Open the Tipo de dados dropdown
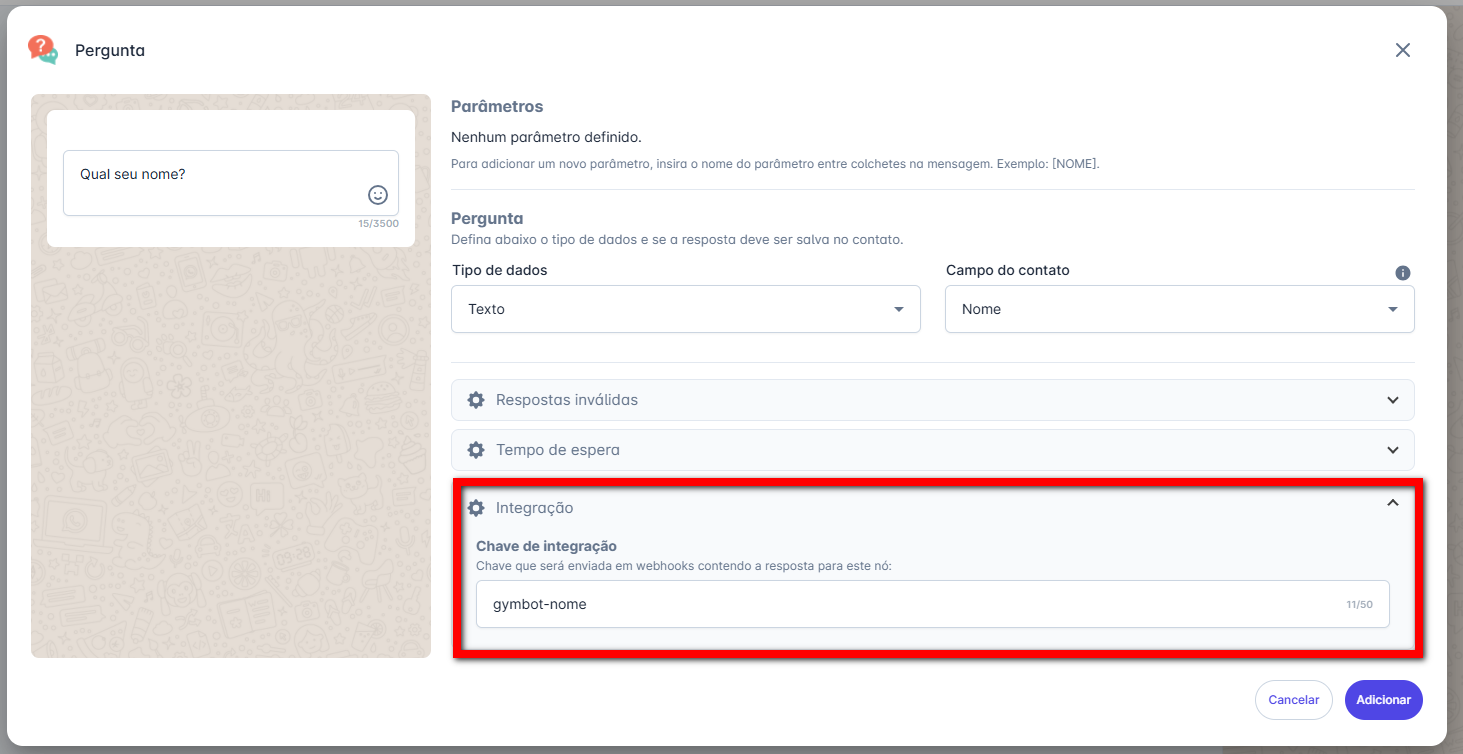Image resolution: width=1463 pixels, height=754 pixels. (686, 309)
